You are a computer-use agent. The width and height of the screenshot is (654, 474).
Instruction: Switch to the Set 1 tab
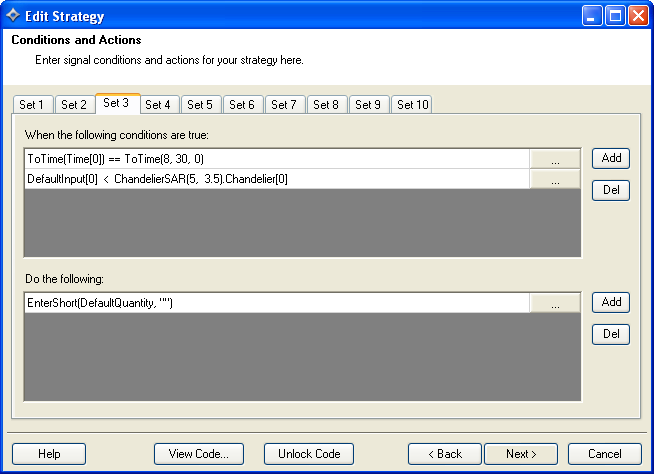[33, 104]
